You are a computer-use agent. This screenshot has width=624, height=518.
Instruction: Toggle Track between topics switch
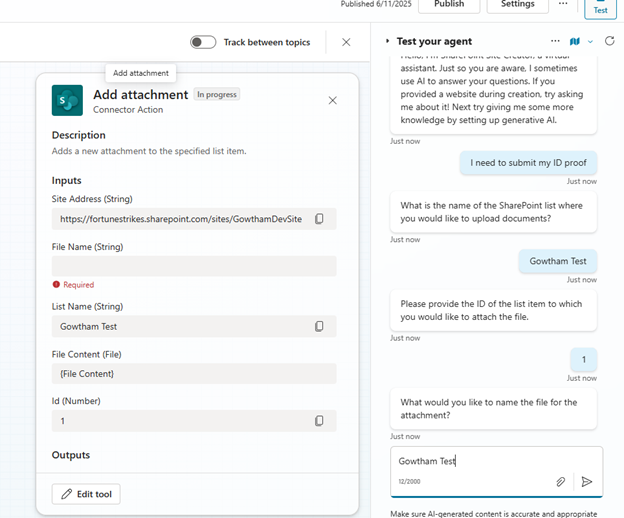point(203,42)
